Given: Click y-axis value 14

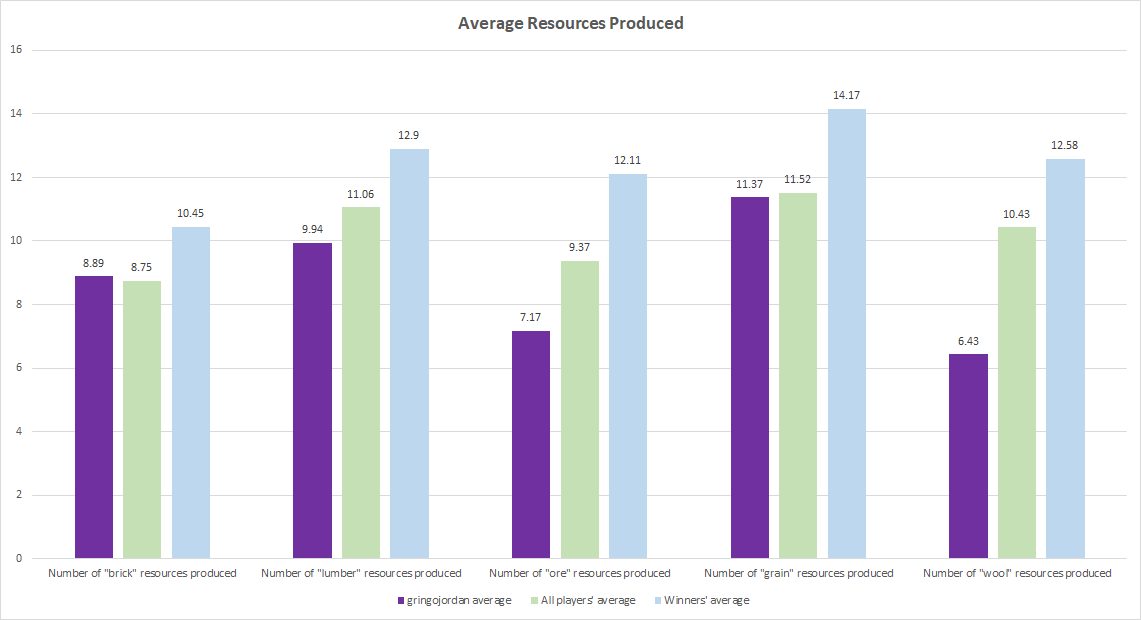Looking at the screenshot, I should [x=16, y=114].
